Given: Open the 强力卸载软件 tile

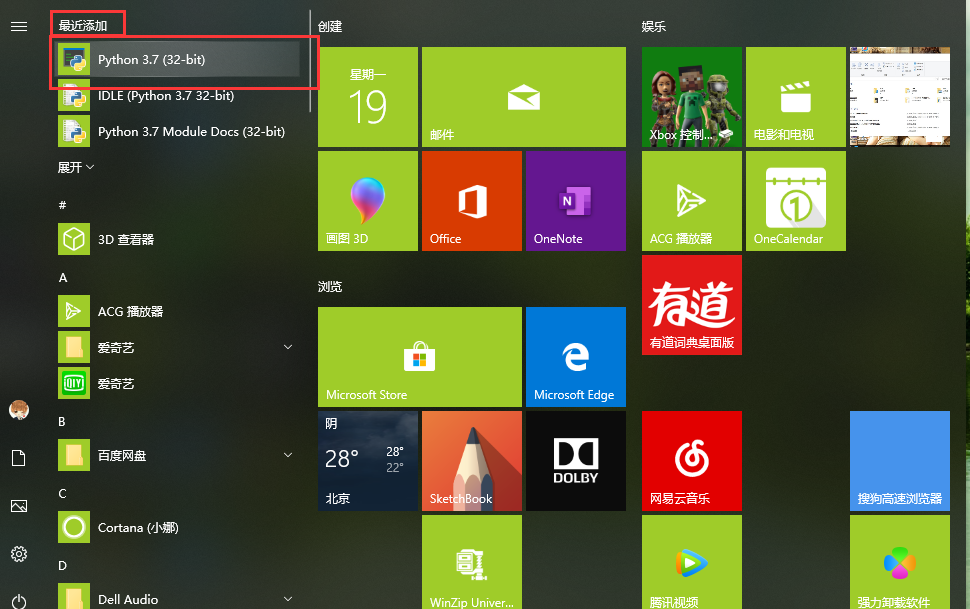Looking at the screenshot, I should point(900,562).
